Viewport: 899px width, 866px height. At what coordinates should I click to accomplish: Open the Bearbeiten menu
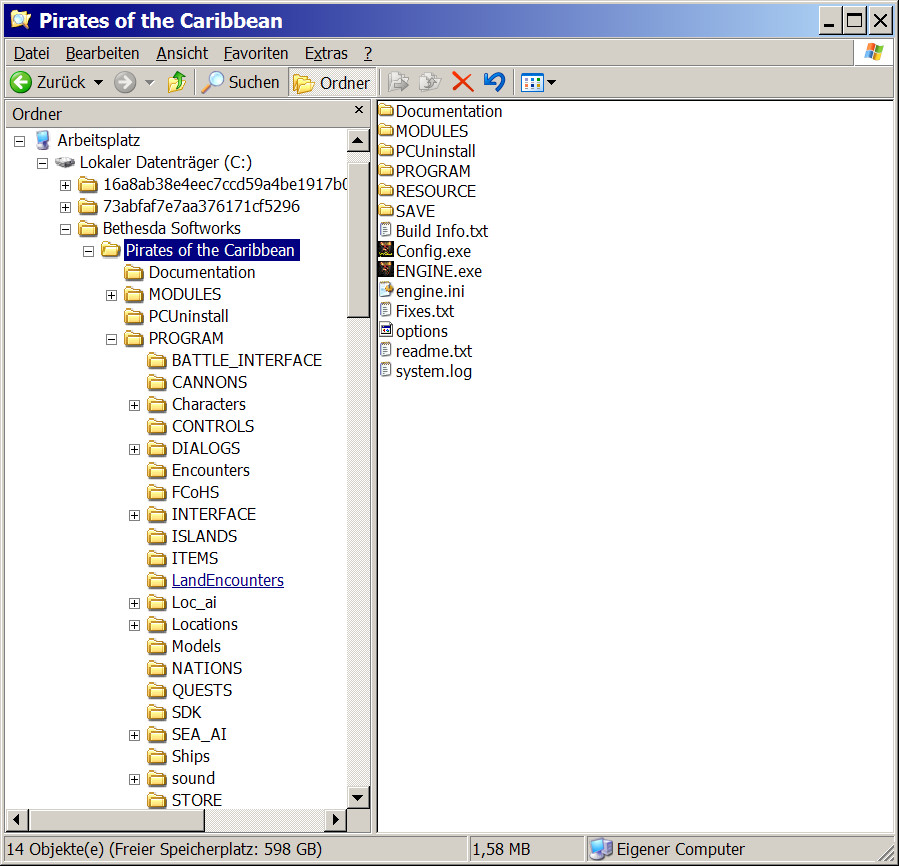click(x=103, y=53)
